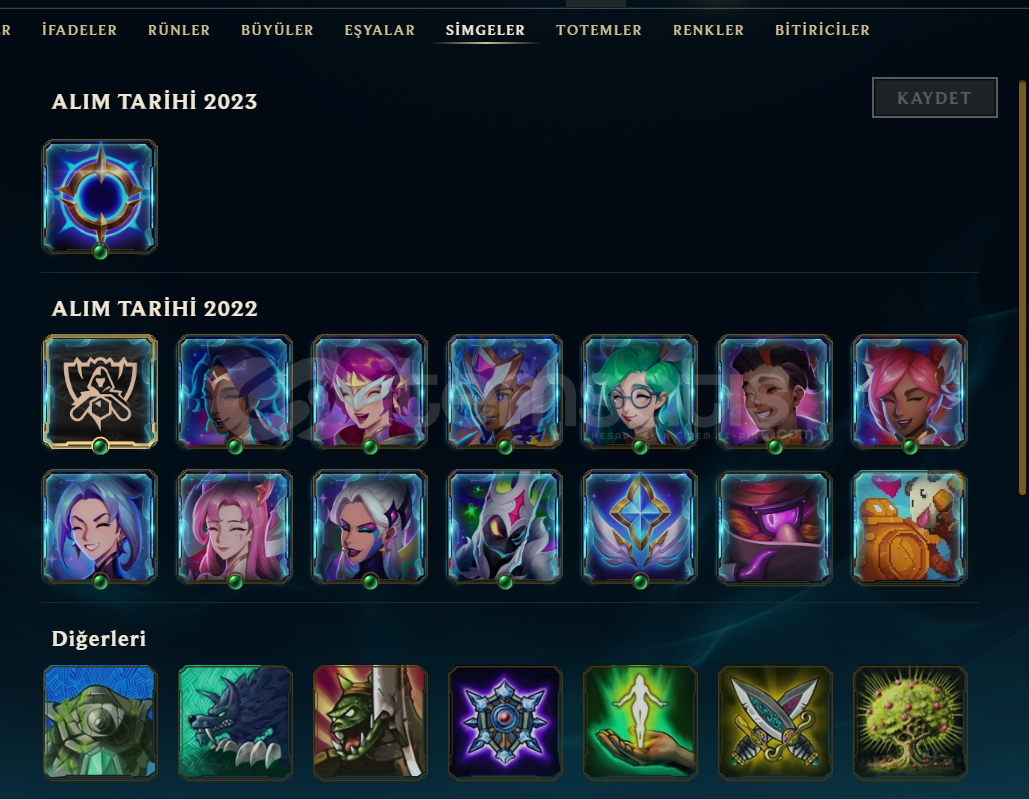1029x799 pixels.
Task: Select the green-haired glasses girl icon
Action: [x=640, y=392]
